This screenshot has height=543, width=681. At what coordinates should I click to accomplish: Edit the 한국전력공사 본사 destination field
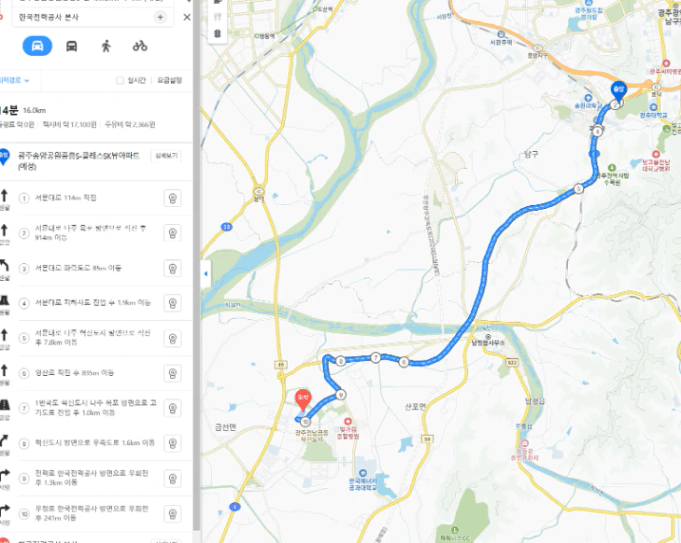click(x=85, y=17)
